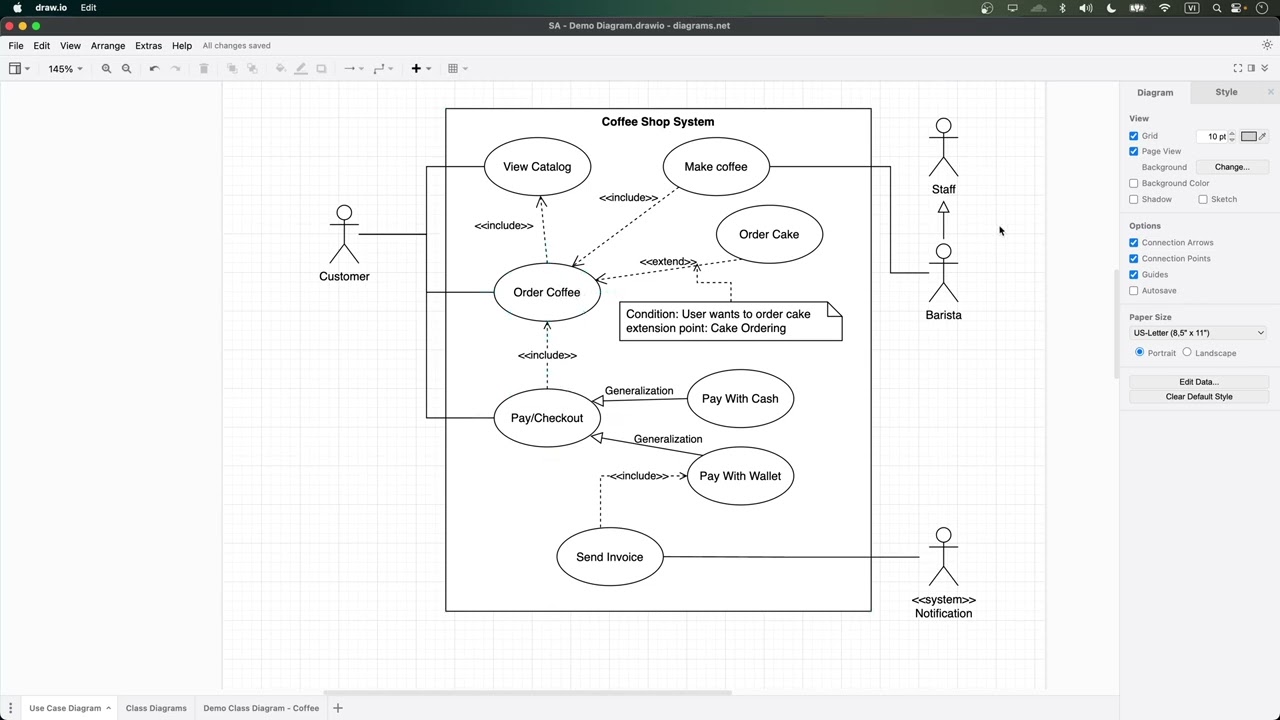Close the format panel with the X

click(1271, 92)
